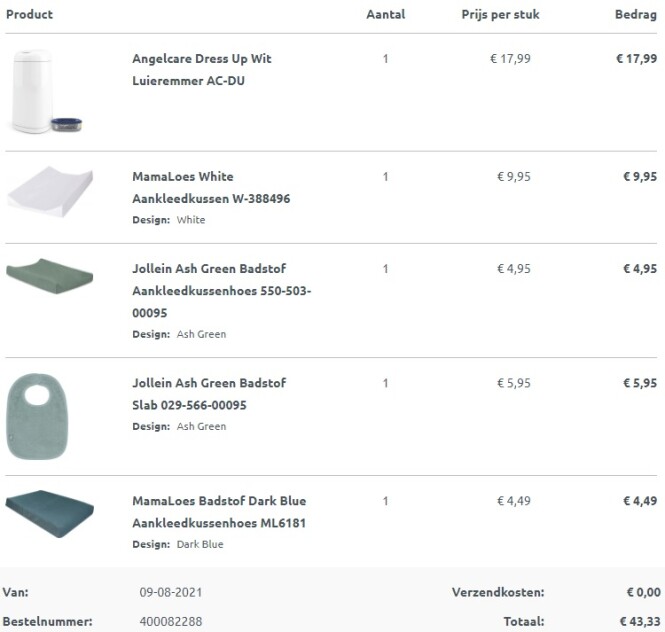Image resolution: width=665 pixels, height=632 pixels.
Task: Click the Ash Green changing pad cover image
Action: [50, 272]
